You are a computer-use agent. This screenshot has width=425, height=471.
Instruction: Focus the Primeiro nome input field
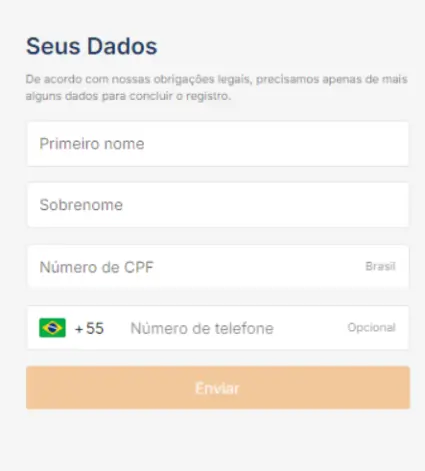pyautogui.click(x=218, y=144)
